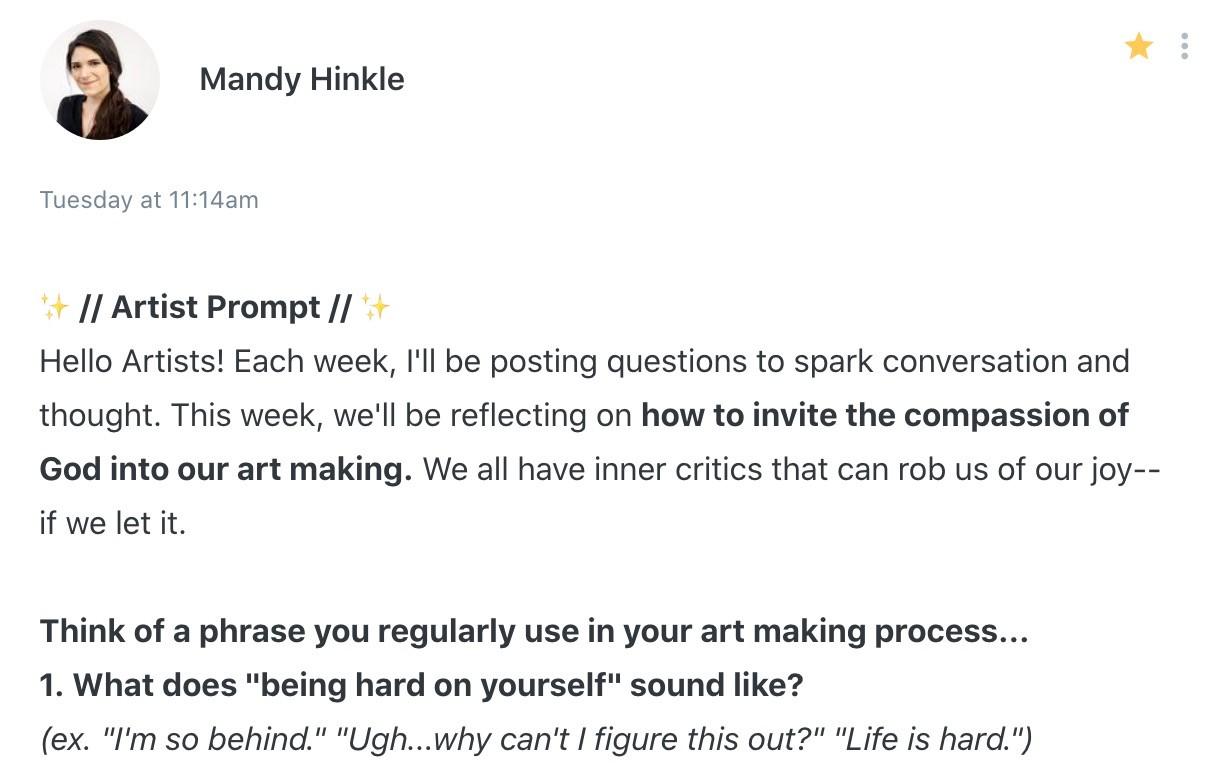Open the three-dot post options menu
Image resolution: width=1222 pixels, height=782 pixels.
[1185, 46]
